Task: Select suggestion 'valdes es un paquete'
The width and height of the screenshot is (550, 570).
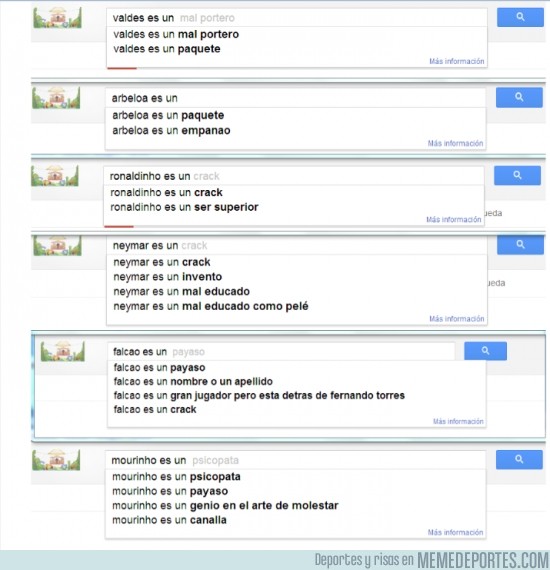Action: tap(167, 49)
